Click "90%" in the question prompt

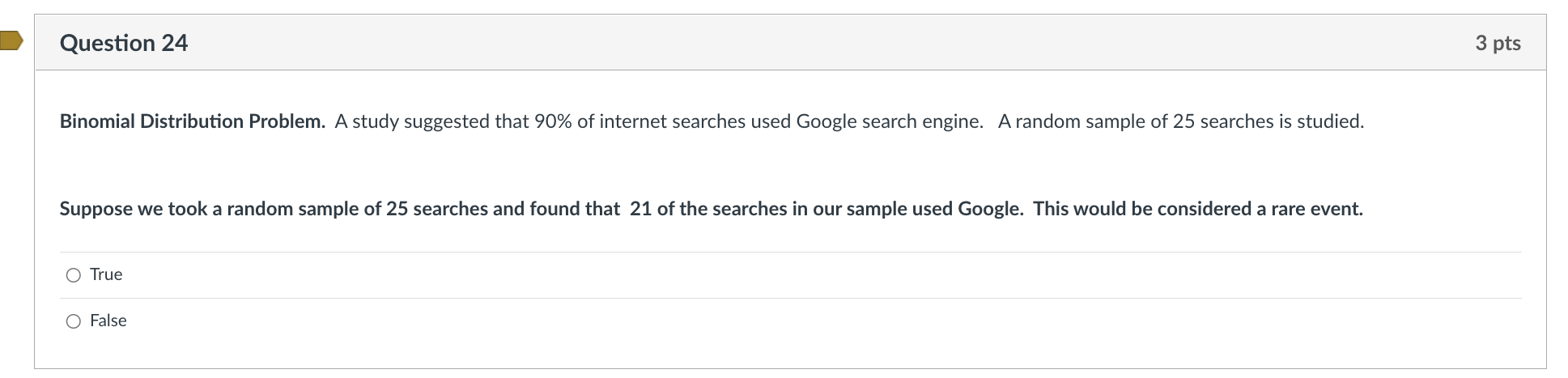pos(553,121)
